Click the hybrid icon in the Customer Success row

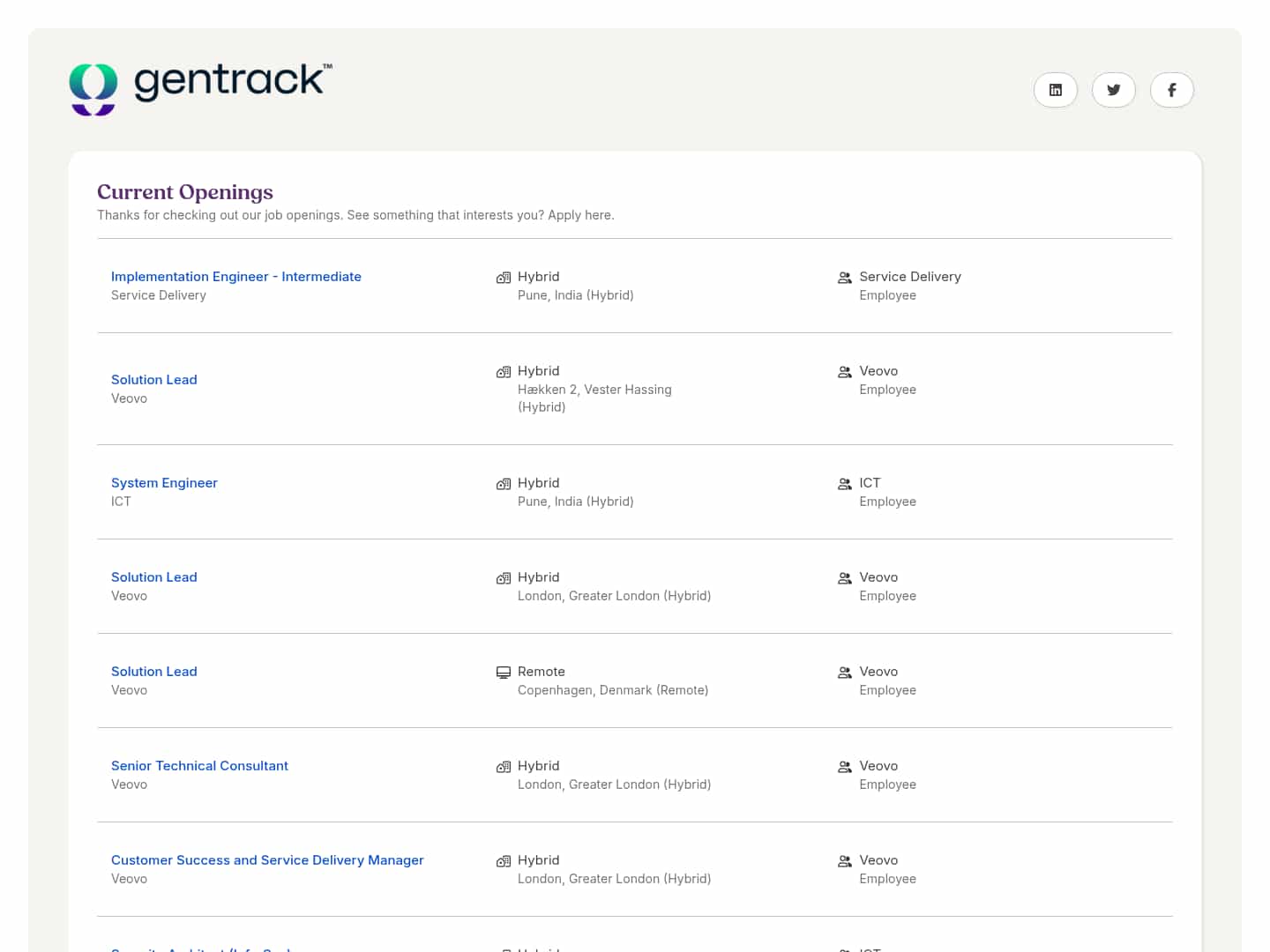504,861
